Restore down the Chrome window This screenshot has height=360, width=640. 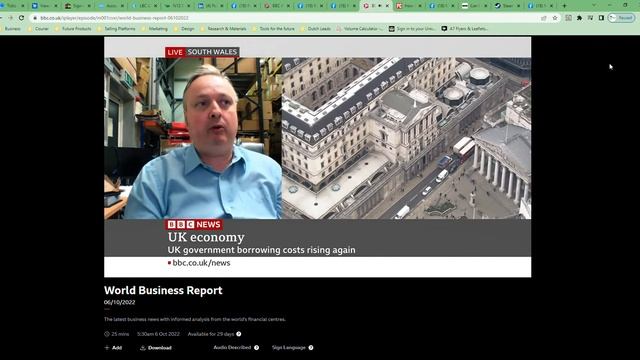[625, 5]
